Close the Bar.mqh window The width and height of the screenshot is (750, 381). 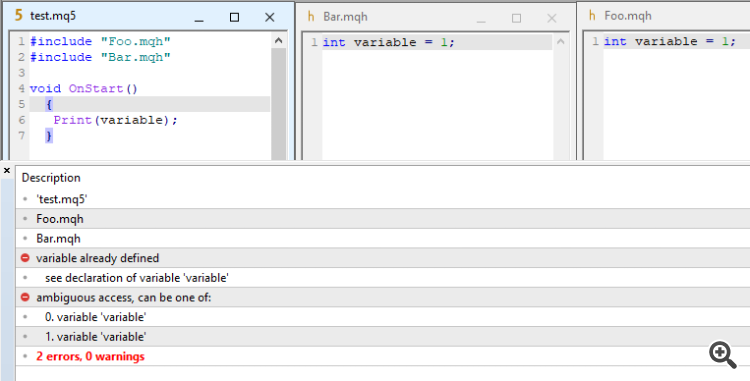(552, 18)
